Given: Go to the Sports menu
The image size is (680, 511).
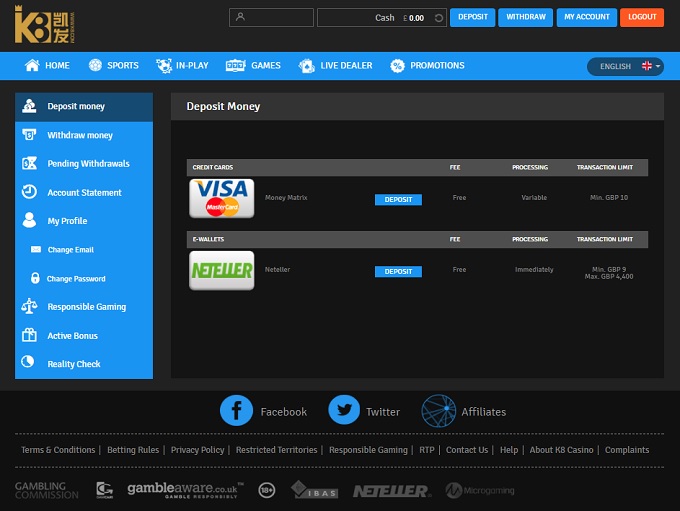Looking at the screenshot, I should [113, 66].
